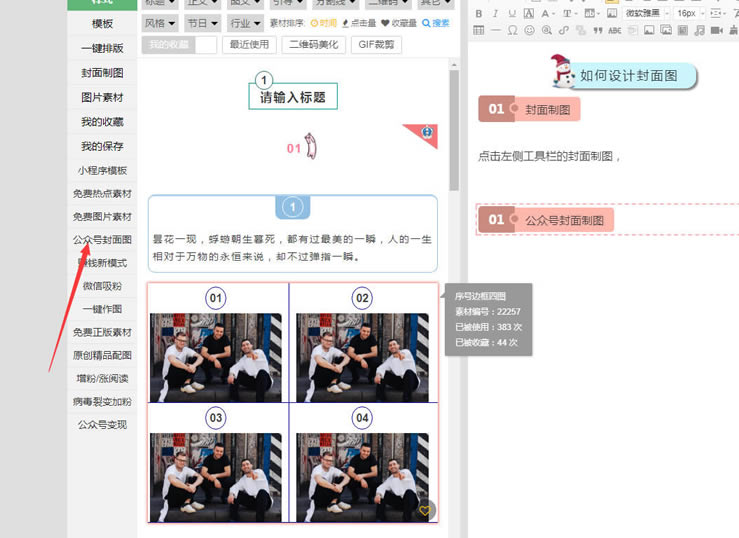Open the special characters Omega icon
The height and width of the screenshot is (538, 739).
512,31
